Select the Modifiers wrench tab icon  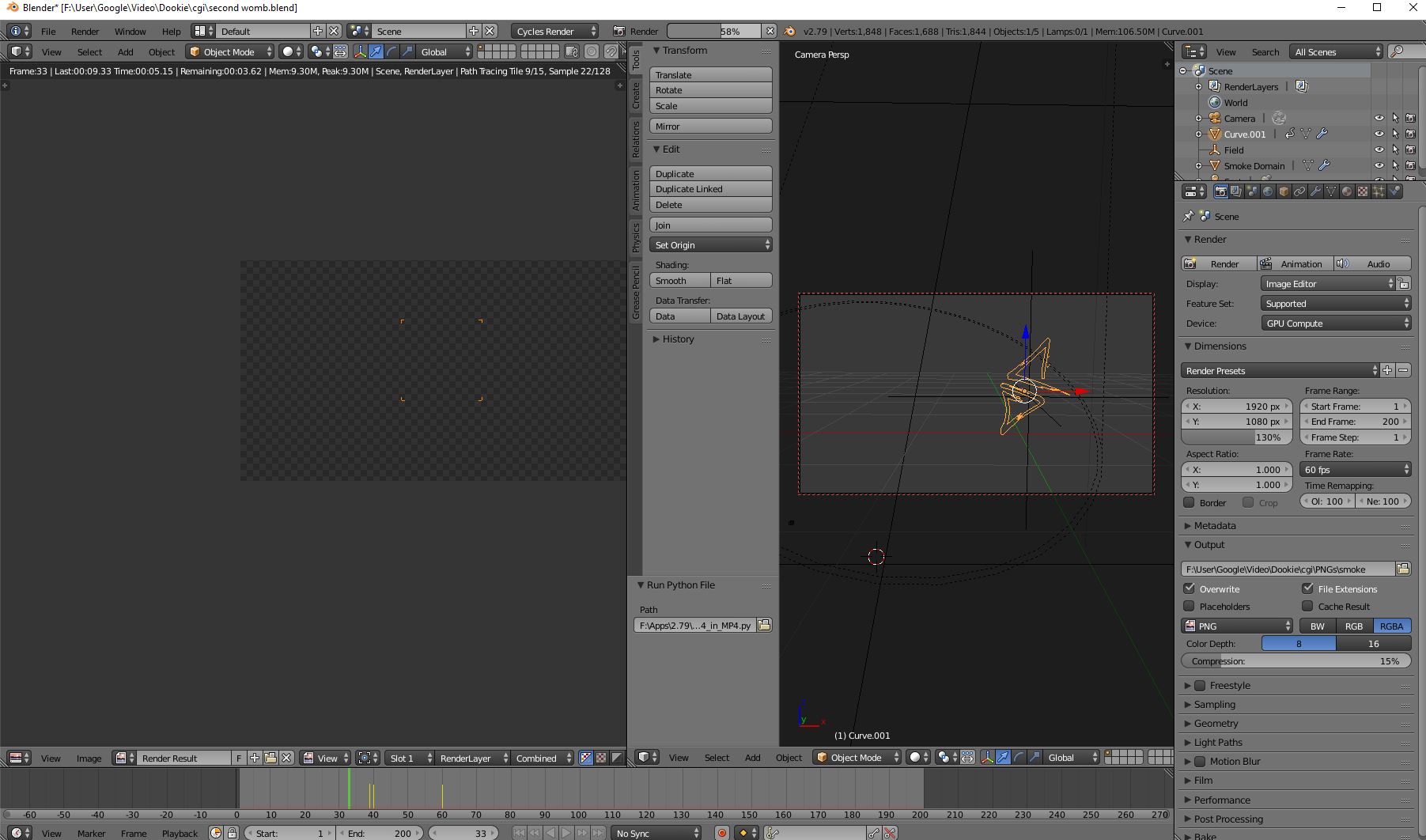1315,191
